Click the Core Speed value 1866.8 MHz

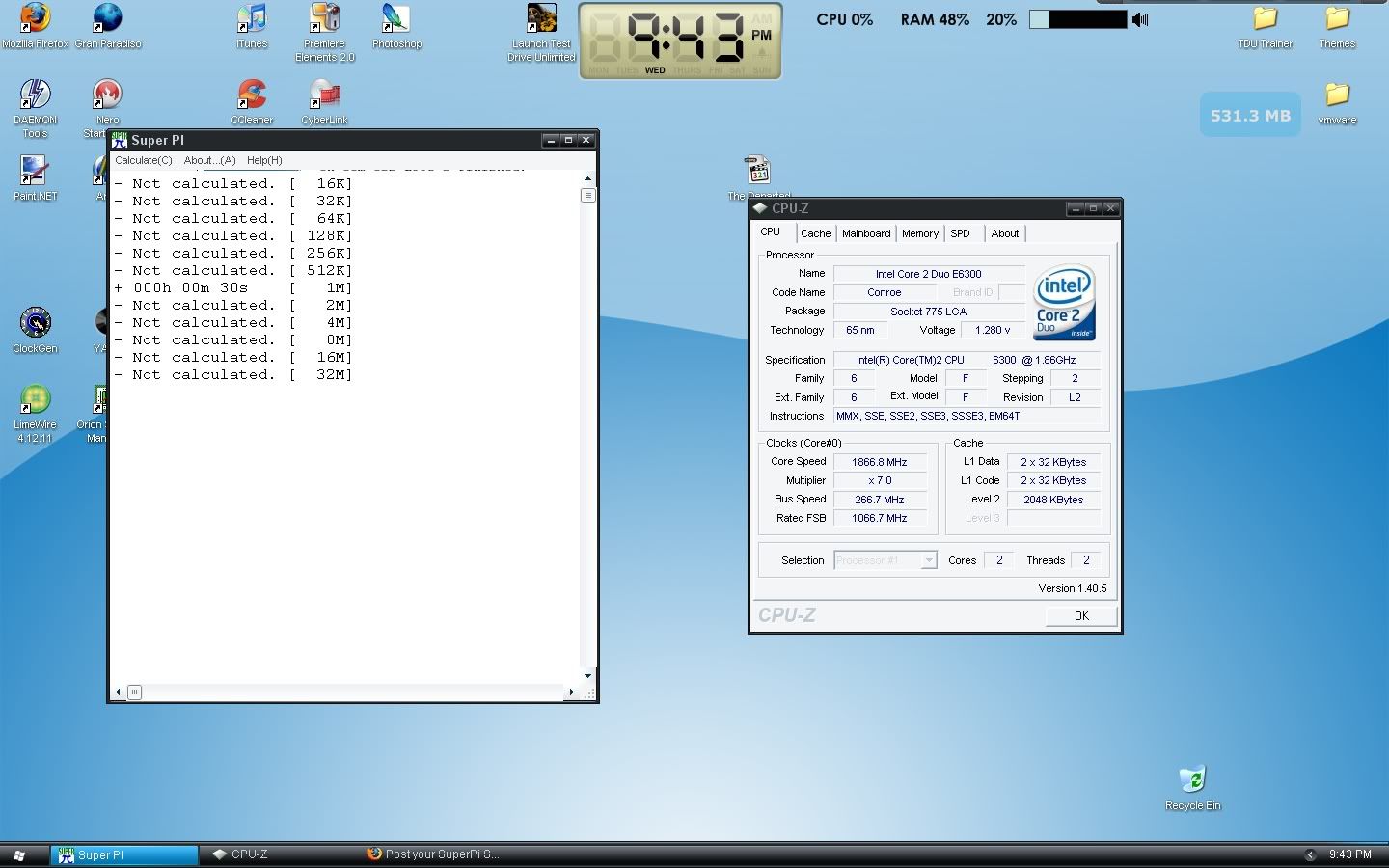coord(880,462)
